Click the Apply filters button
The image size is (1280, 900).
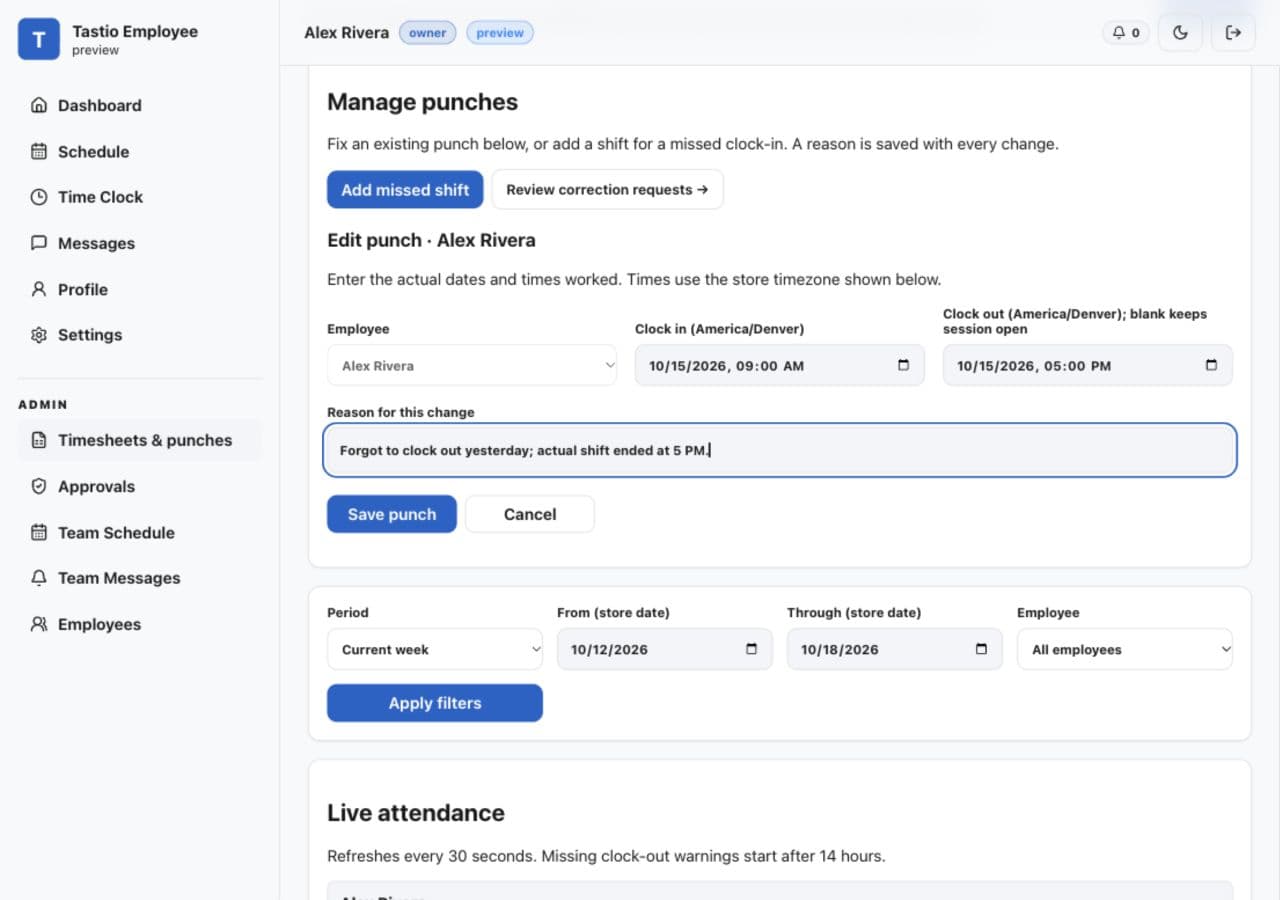[435, 703]
